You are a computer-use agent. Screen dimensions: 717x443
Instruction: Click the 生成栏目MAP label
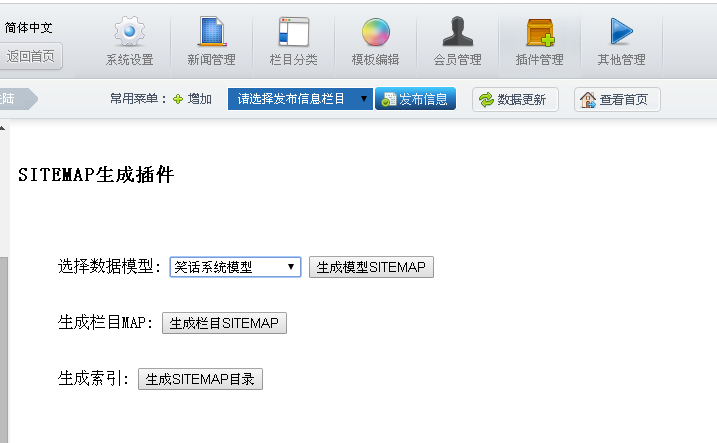106,323
